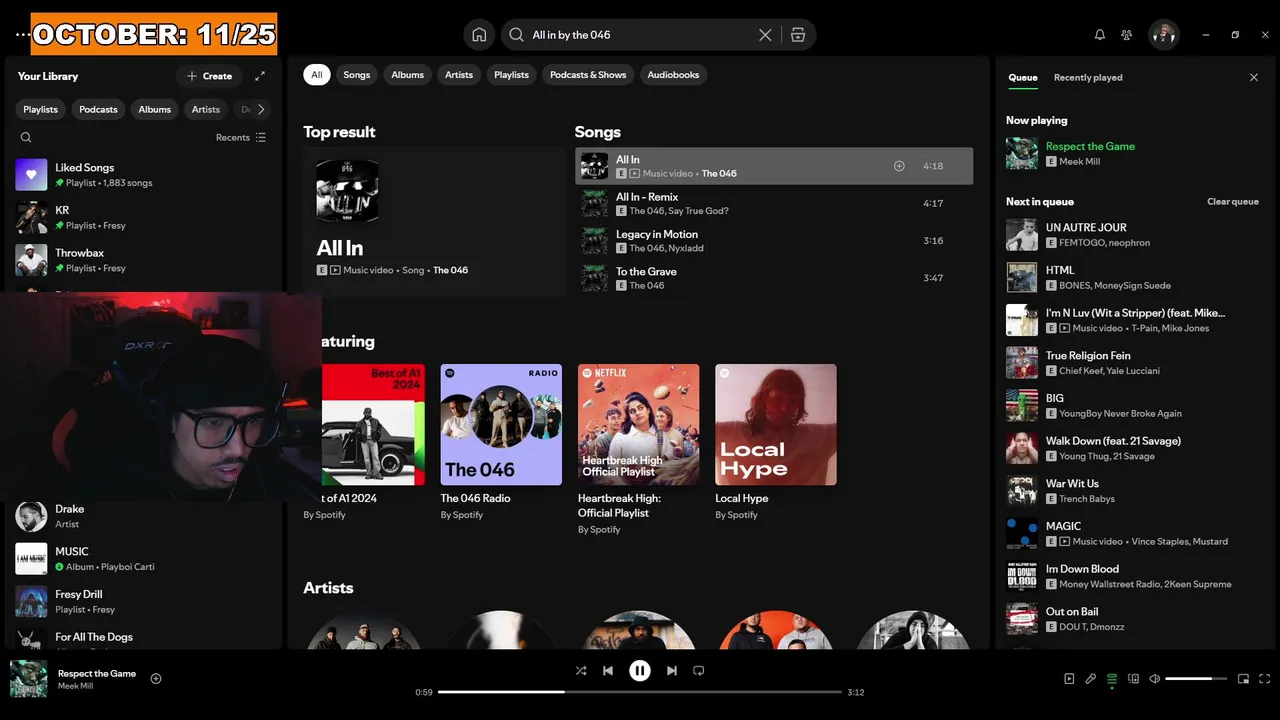The height and width of the screenshot is (720, 1280).
Task: Play Legacy in Motion song row
Action: (774, 241)
